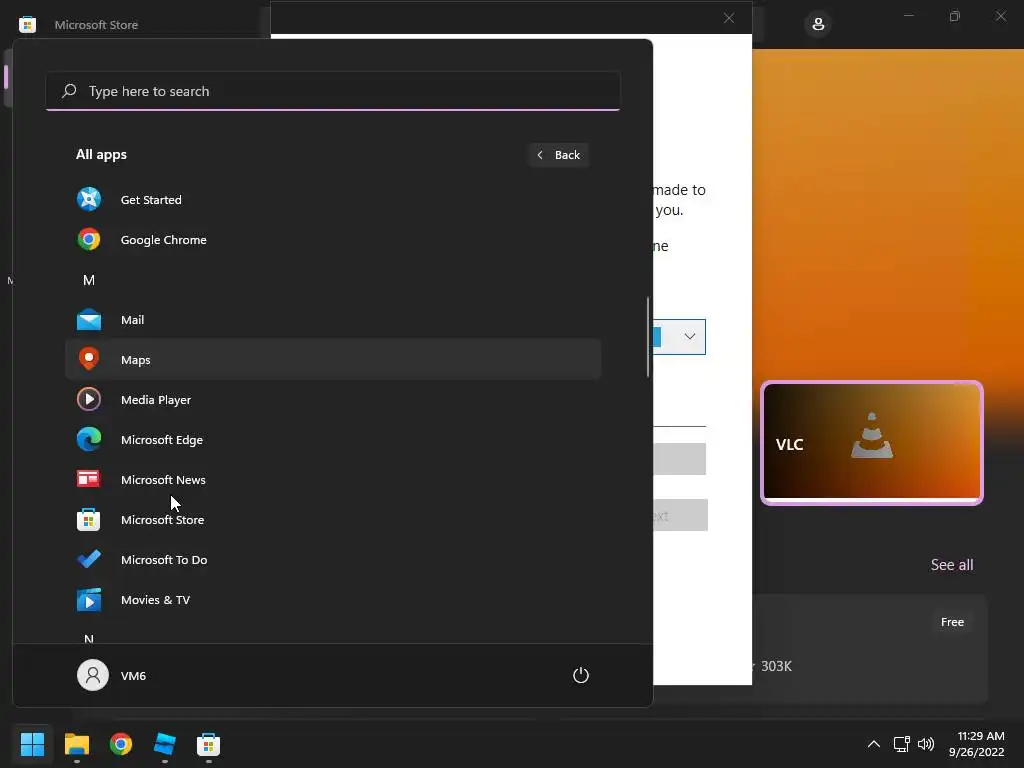This screenshot has height=768, width=1024.
Task: Launch Media Player from the list
Action: [333, 400]
